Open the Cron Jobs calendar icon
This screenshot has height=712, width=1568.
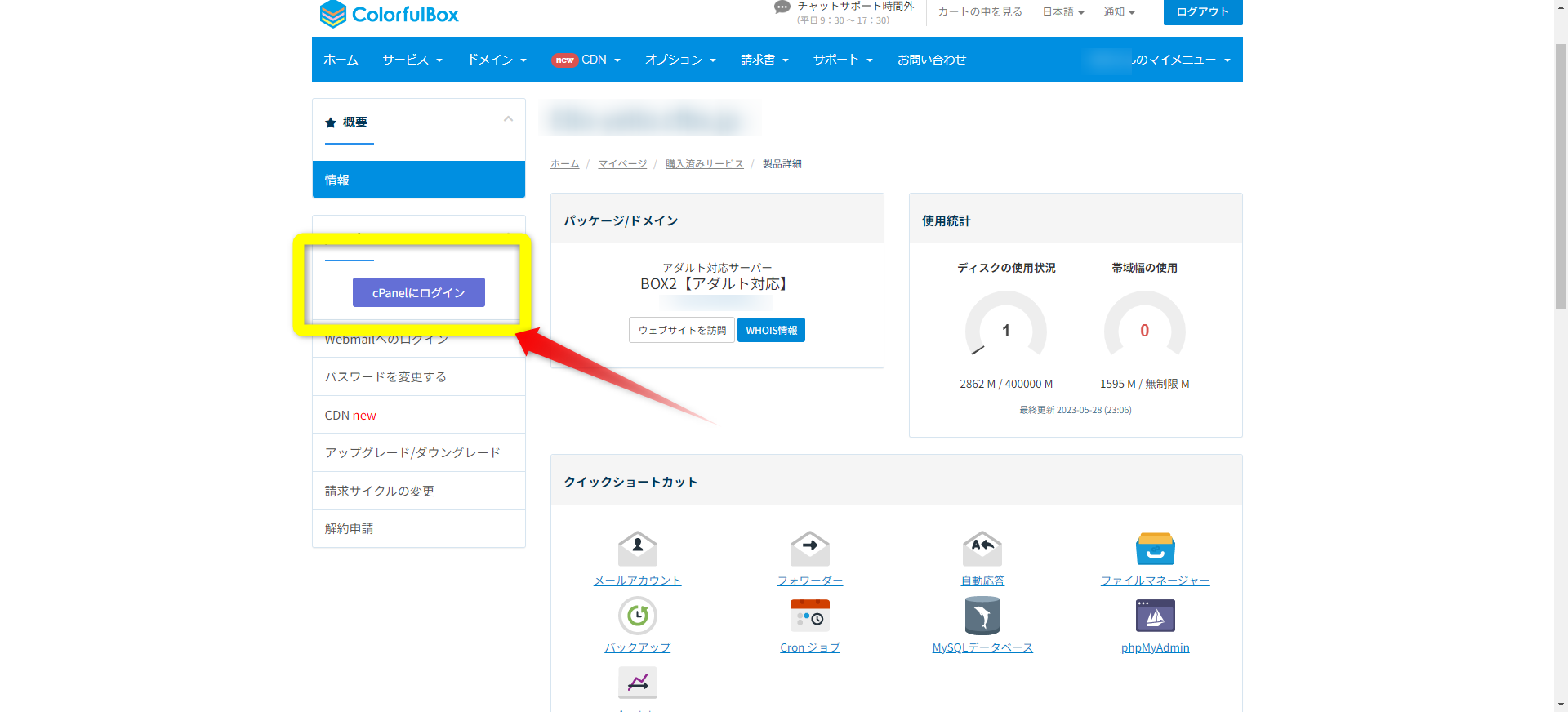click(809, 616)
